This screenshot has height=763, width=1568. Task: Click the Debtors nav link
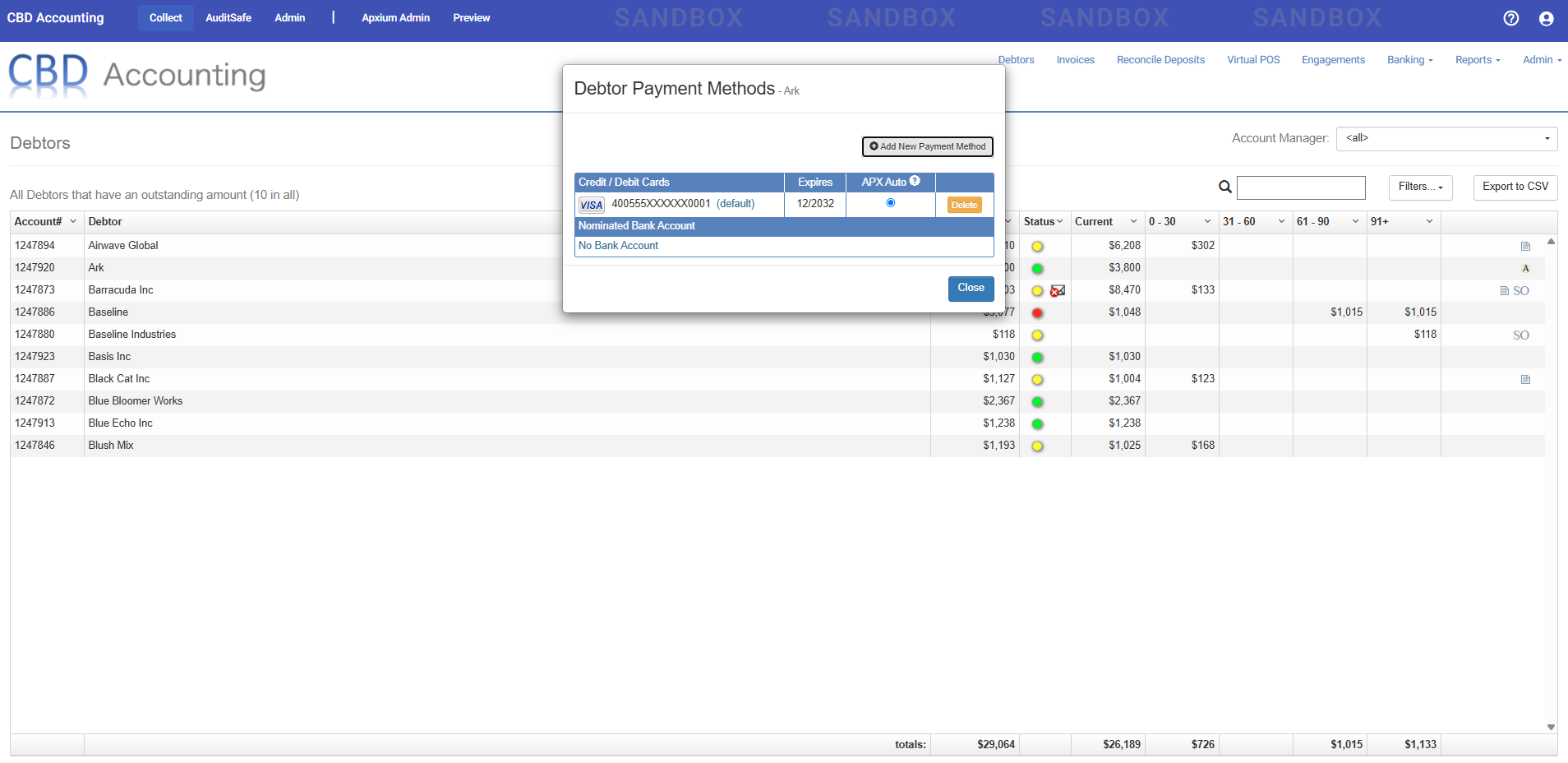pyautogui.click(x=1016, y=60)
